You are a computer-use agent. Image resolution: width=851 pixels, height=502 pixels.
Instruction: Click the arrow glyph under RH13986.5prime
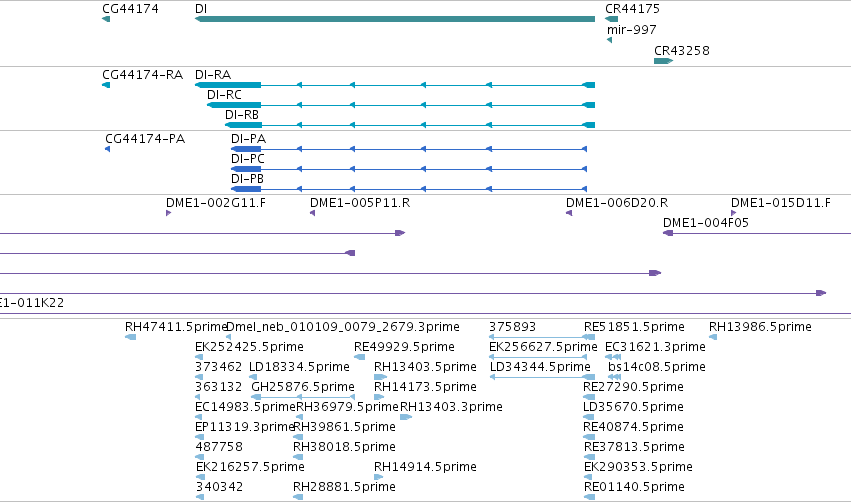coord(713,337)
